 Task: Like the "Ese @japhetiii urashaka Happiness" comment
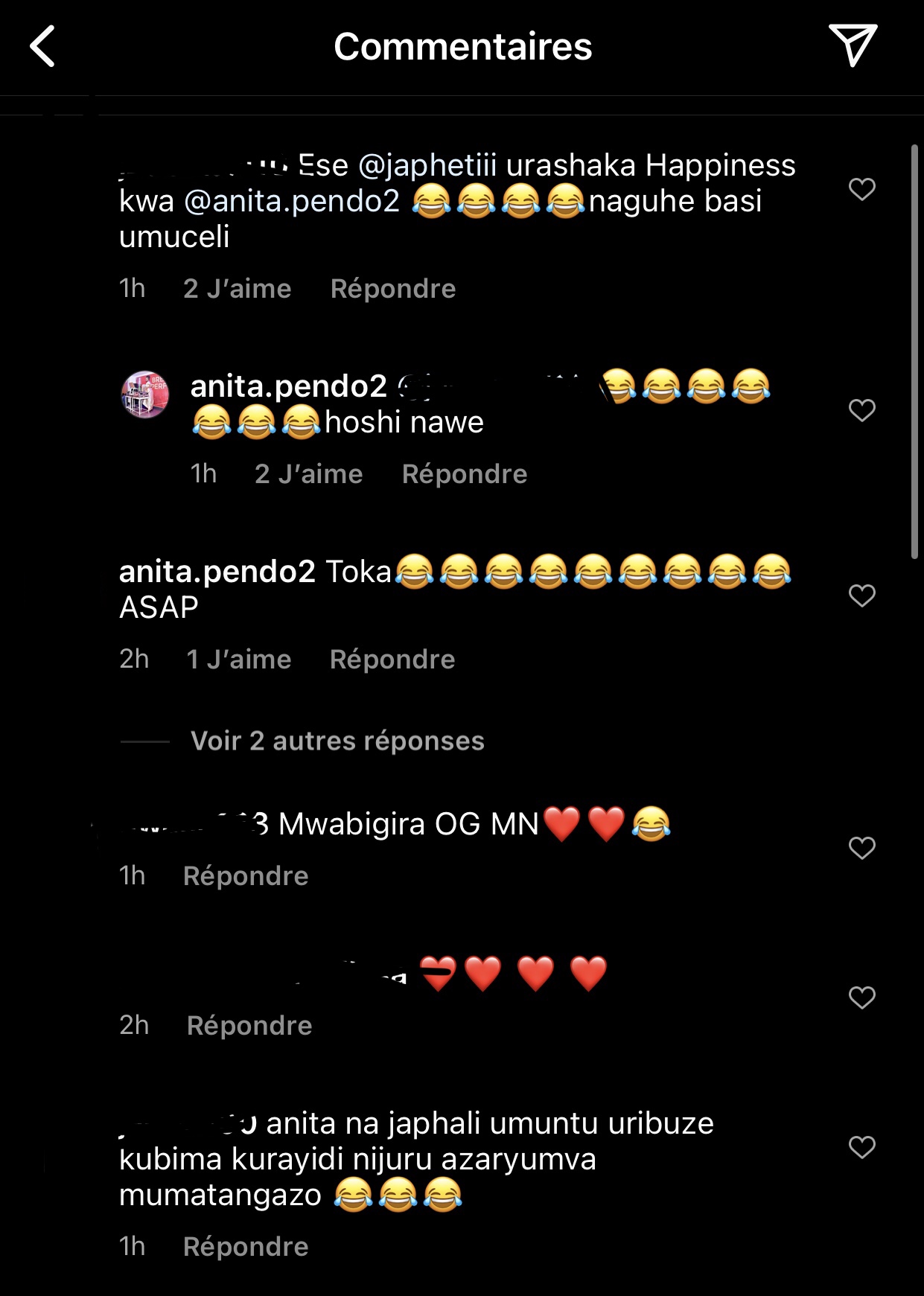pos(861,189)
